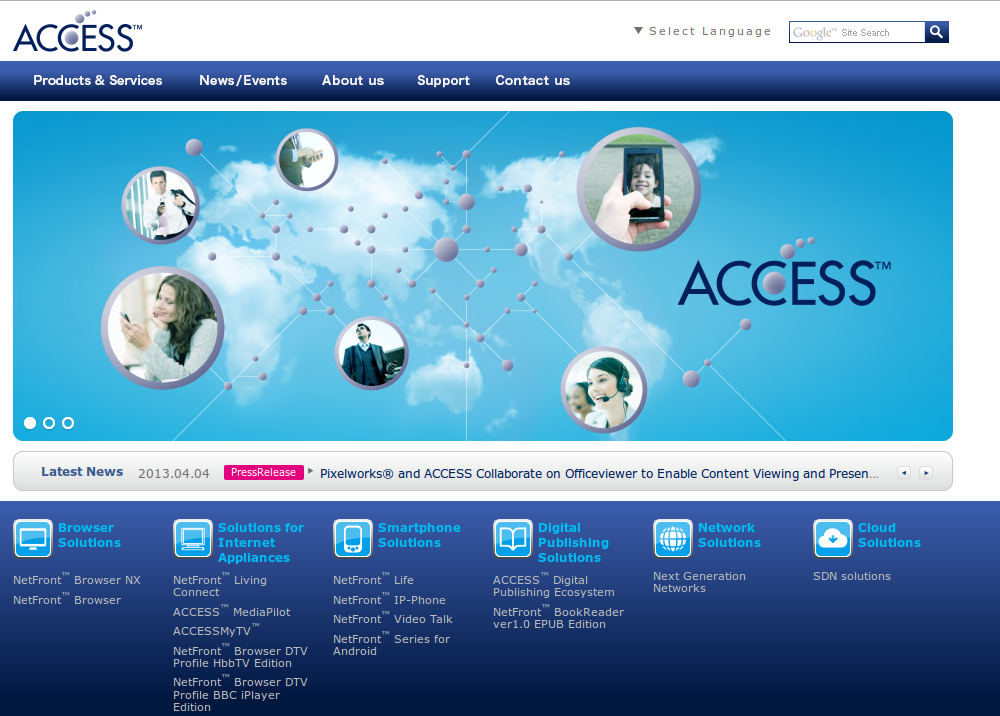
Task: Open Browser Solutions heading link
Action: 89,535
